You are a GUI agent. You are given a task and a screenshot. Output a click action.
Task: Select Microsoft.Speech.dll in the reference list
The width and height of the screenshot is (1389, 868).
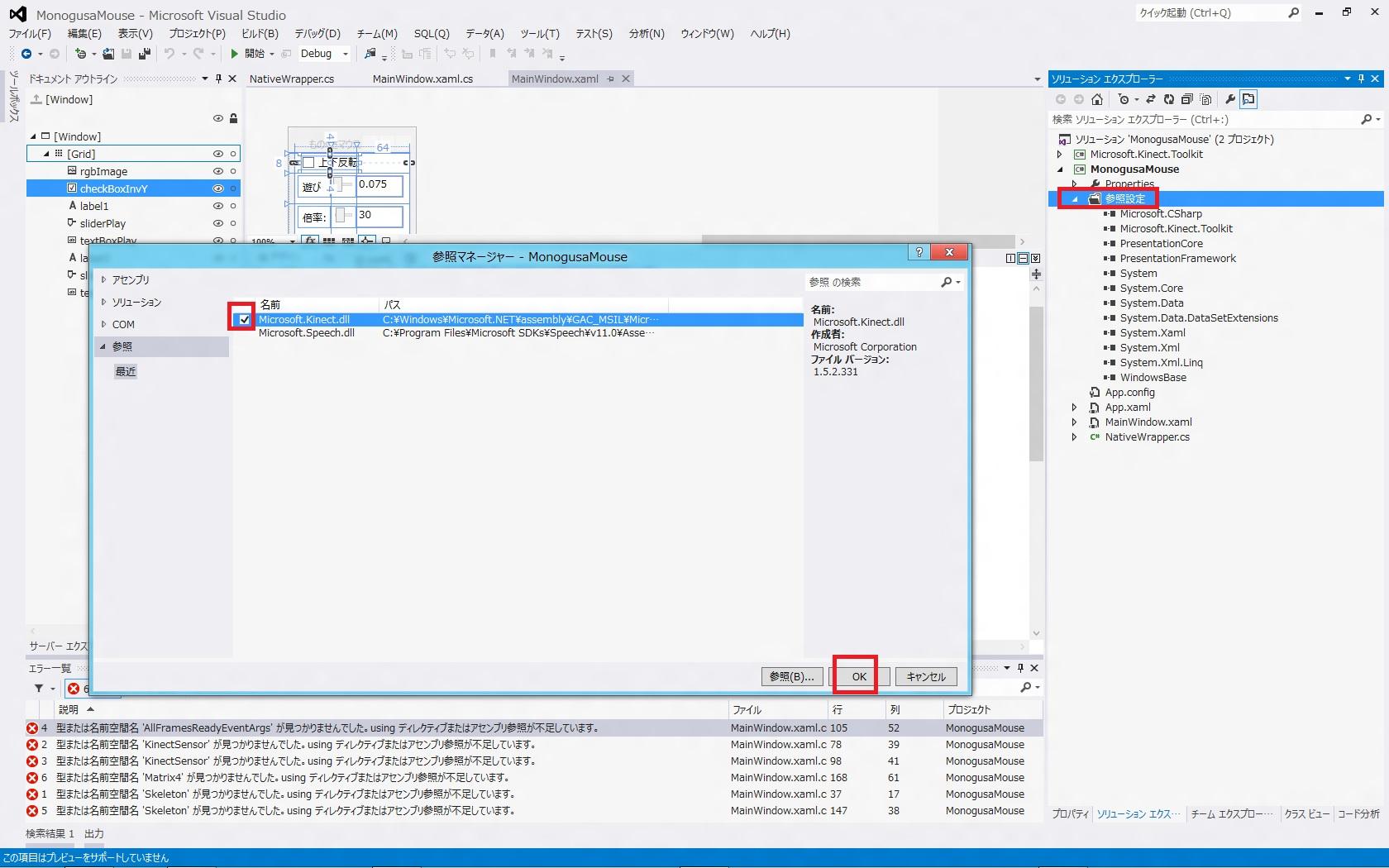(307, 333)
